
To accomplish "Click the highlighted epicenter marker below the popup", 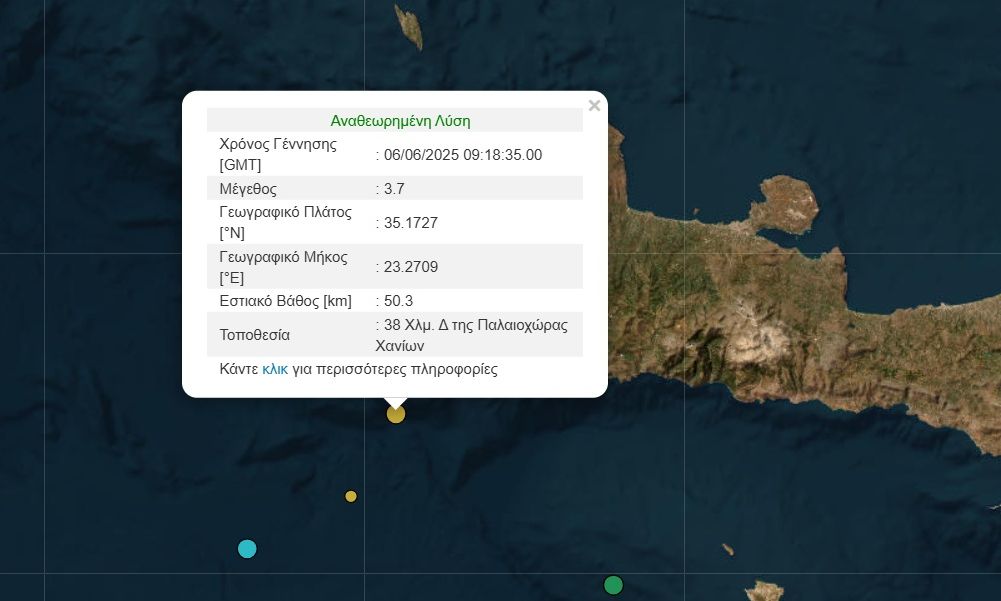I will click(x=395, y=413).
